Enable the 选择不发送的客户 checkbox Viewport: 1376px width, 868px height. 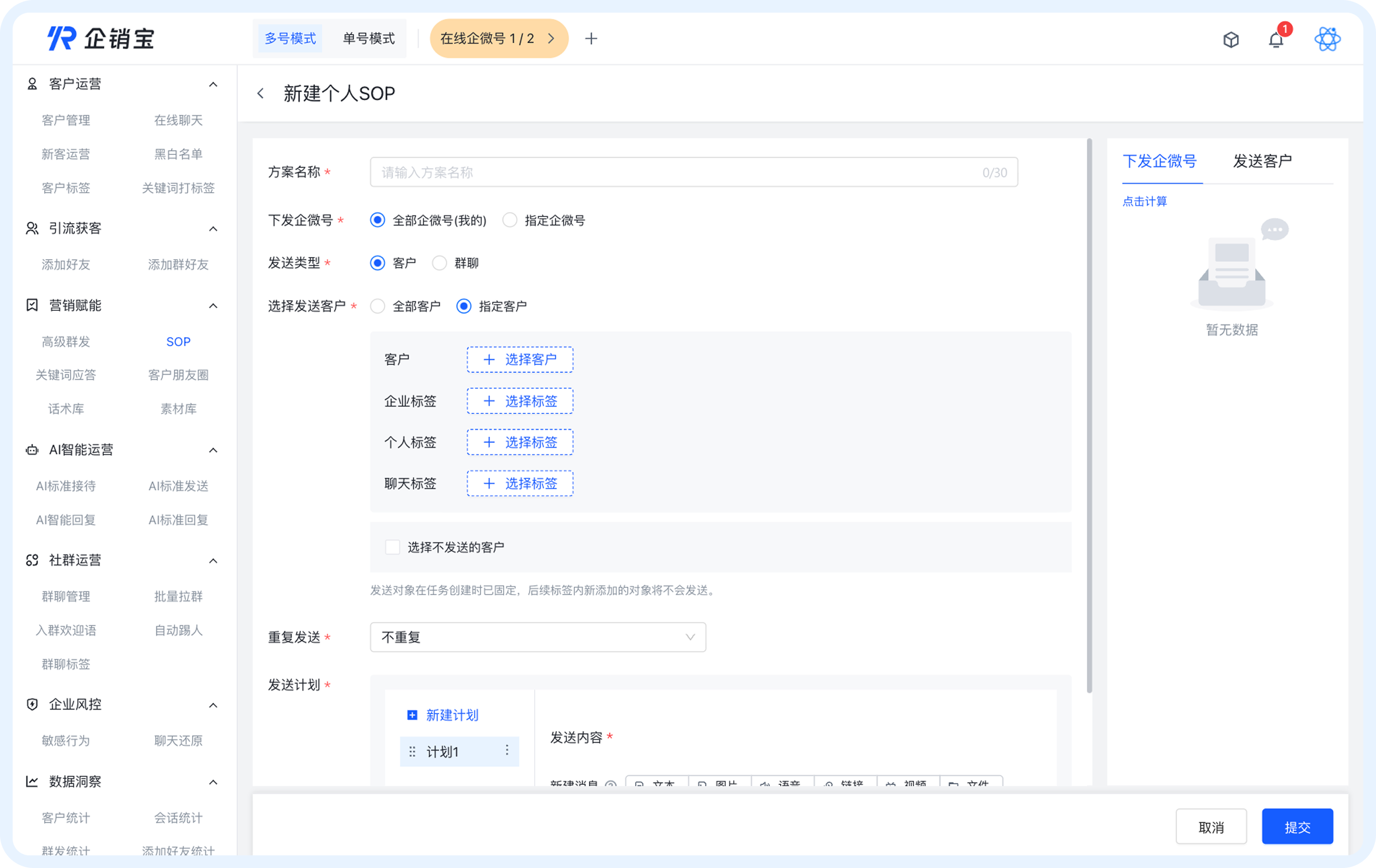point(392,547)
